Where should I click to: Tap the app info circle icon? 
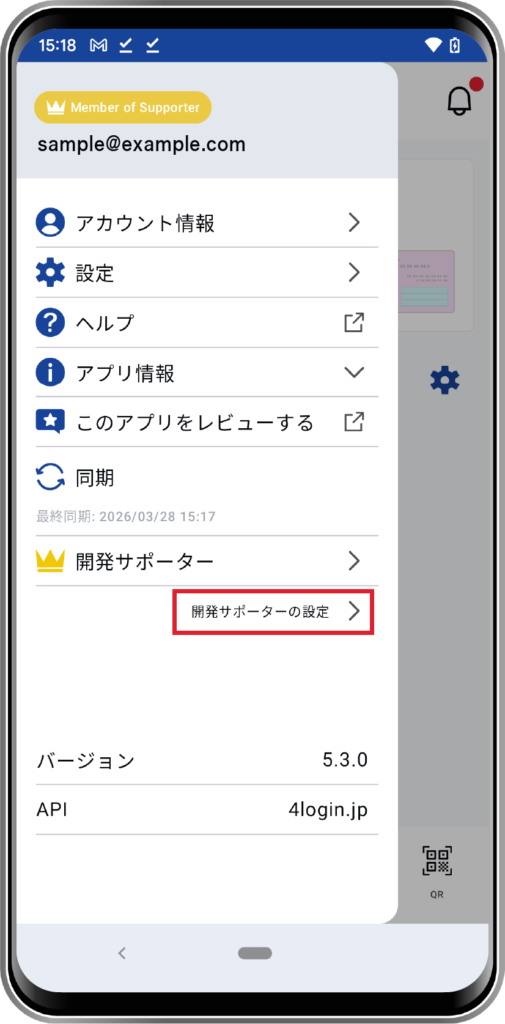pyautogui.click(x=50, y=372)
